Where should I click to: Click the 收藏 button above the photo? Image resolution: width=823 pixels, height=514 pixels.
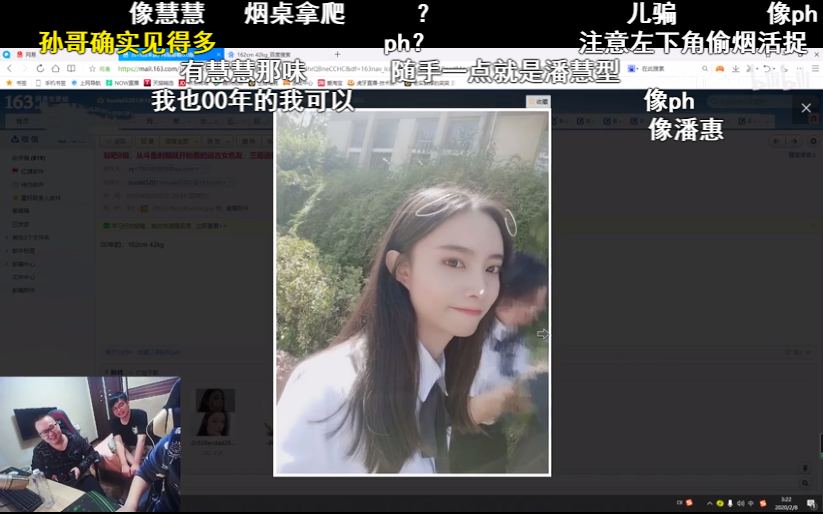click(538, 101)
